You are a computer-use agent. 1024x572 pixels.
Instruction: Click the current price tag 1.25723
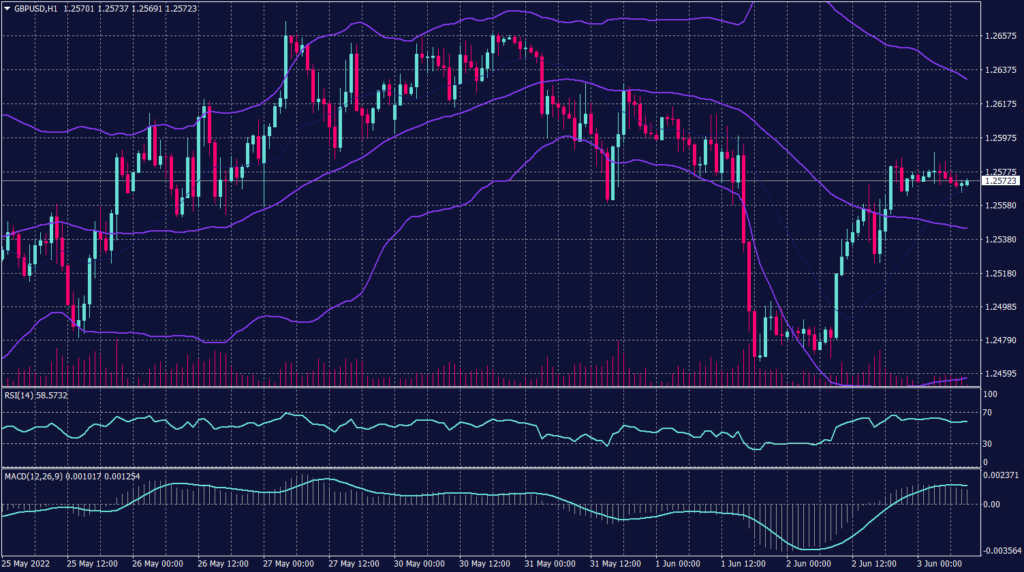click(1001, 181)
